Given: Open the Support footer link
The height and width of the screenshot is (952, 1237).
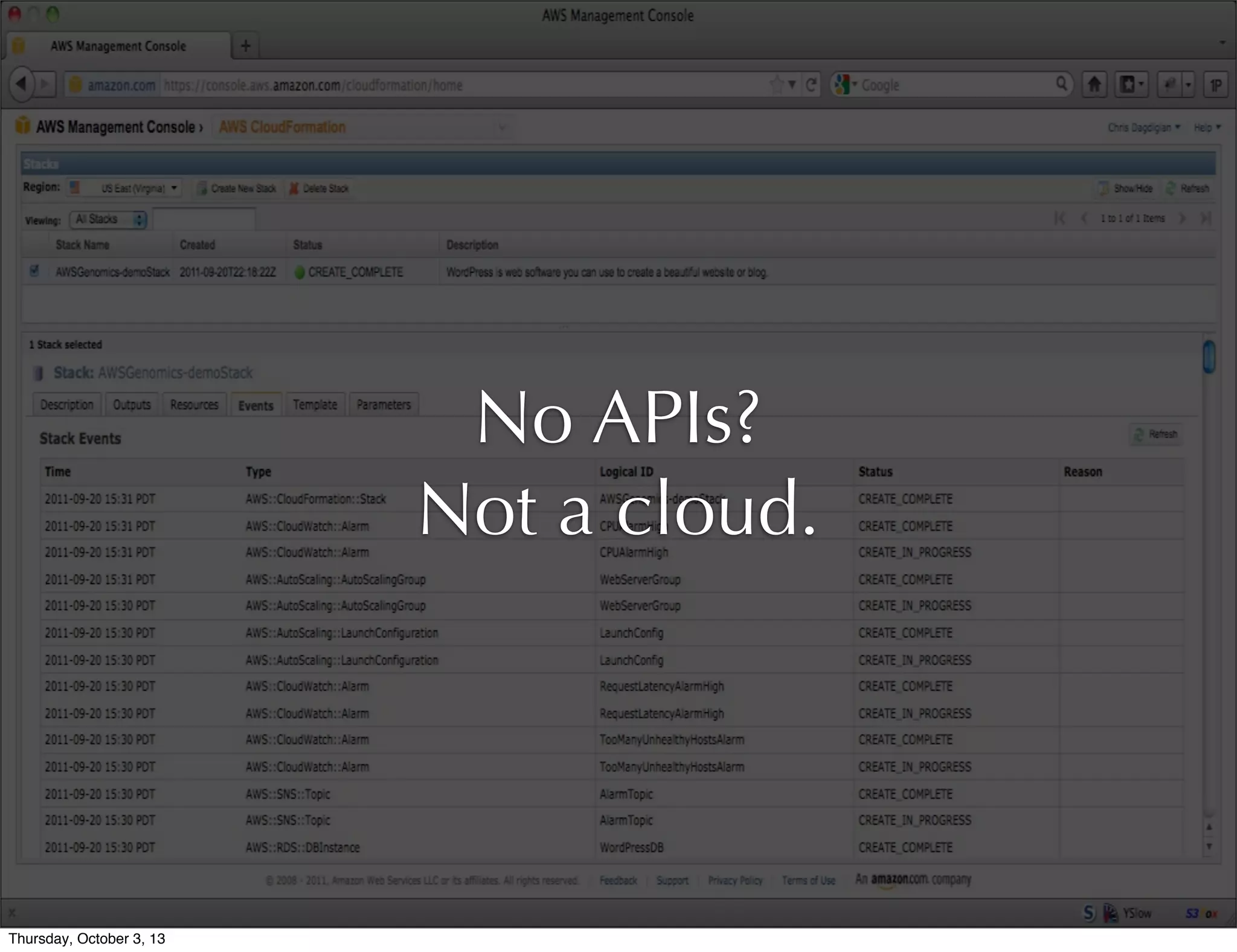Looking at the screenshot, I should tap(672, 881).
